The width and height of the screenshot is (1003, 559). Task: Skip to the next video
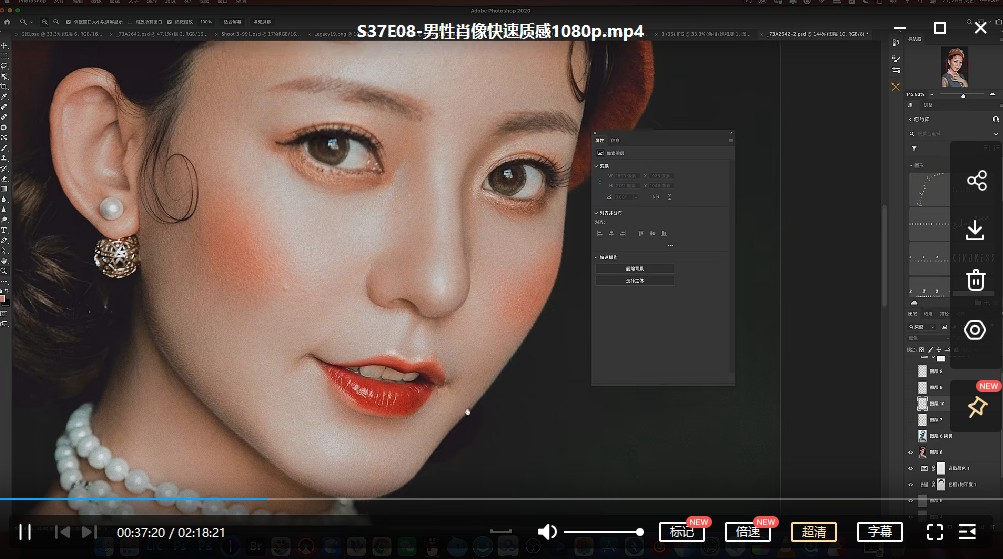[x=90, y=532]
